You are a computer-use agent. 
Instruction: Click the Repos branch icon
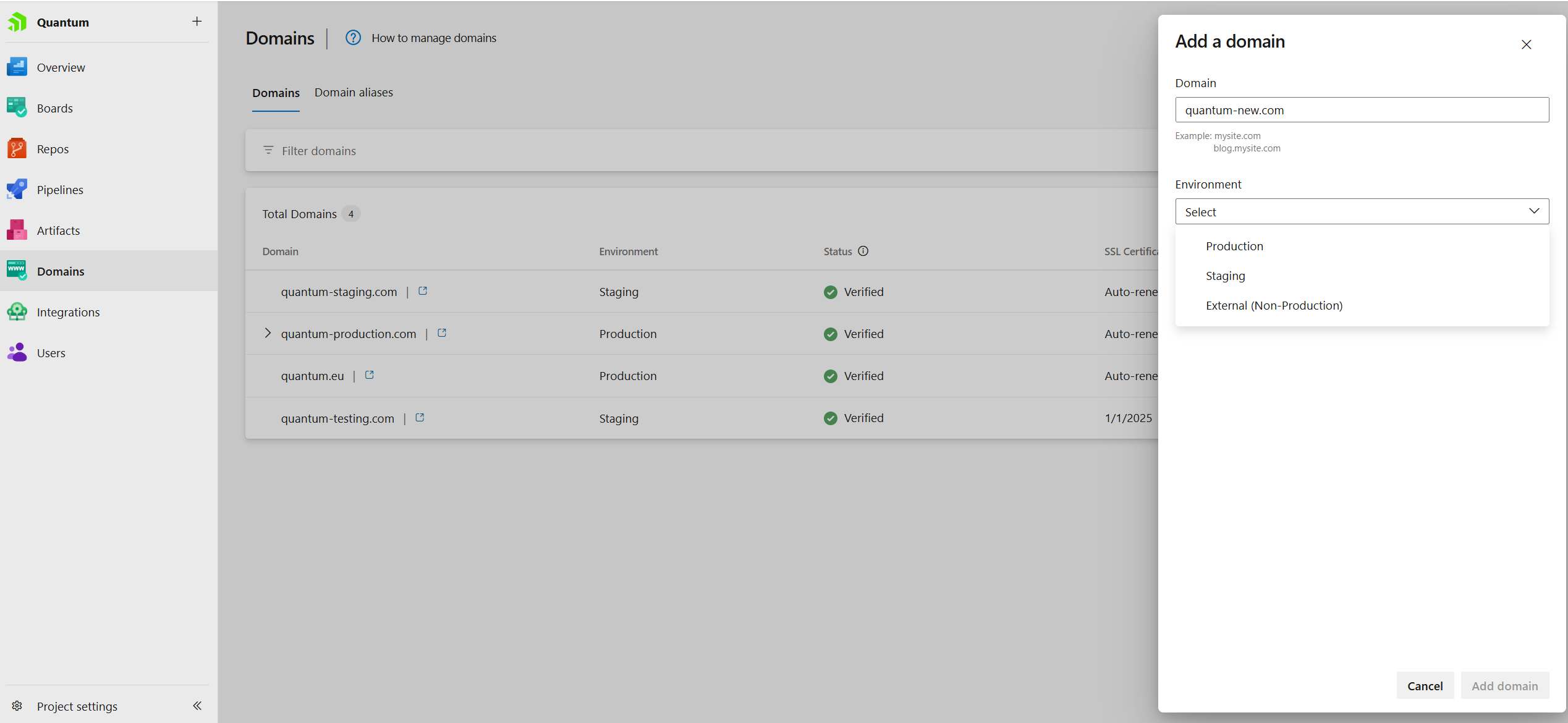coord(17,149)
